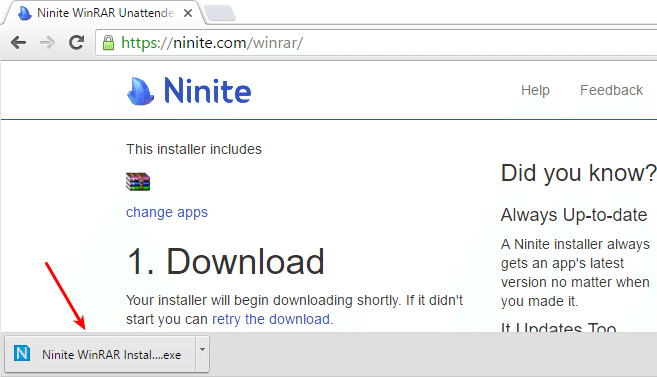Screen dimensions: 657x377
Task: Open the Help link in the header
Action: tap(535, 90)
